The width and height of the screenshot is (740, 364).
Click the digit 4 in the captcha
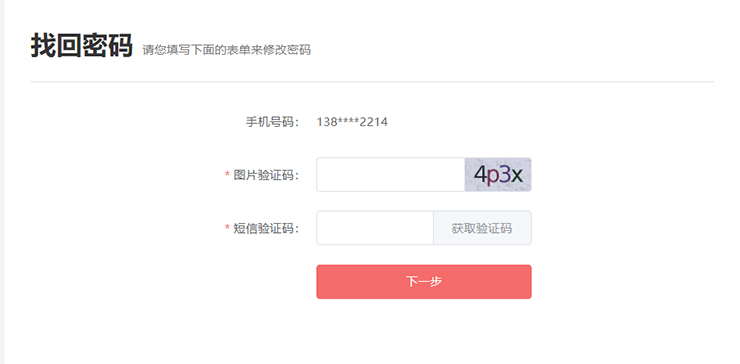coord(480,174)
